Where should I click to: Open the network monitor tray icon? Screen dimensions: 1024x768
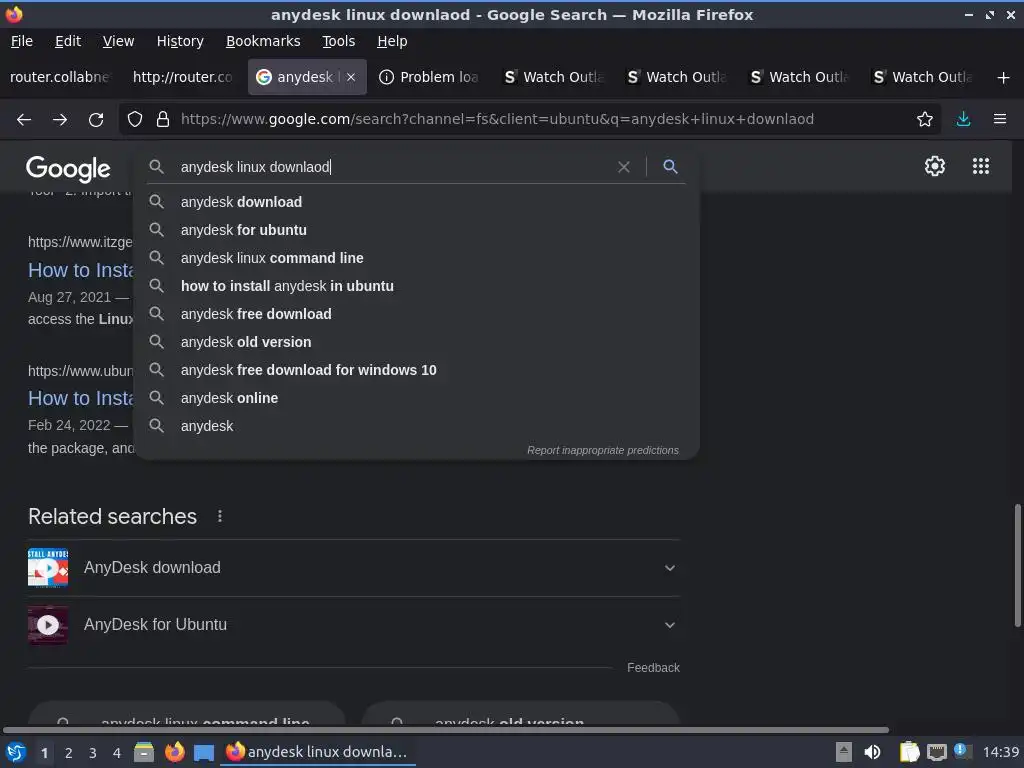[936, 752]
